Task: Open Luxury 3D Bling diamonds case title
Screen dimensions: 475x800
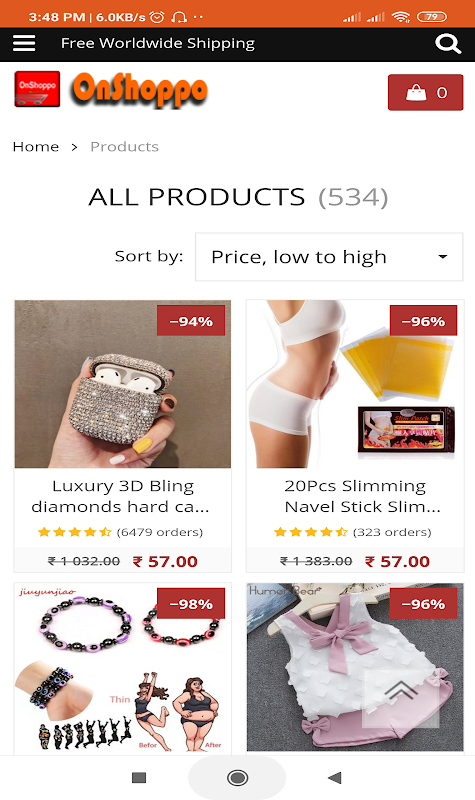Action: (x=122, y=496)
